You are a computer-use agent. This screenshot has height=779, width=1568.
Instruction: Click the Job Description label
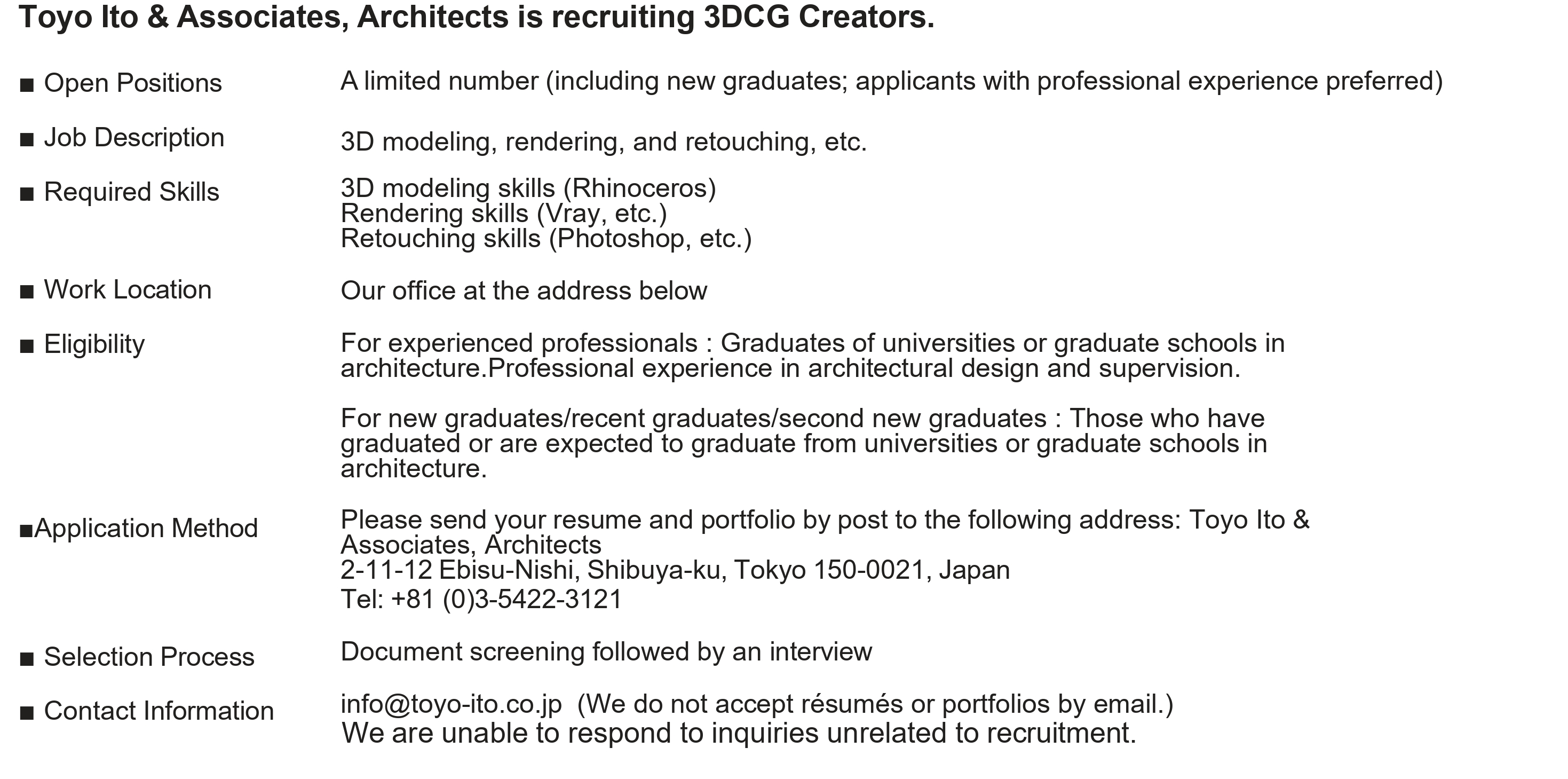(x=134, y=138)
